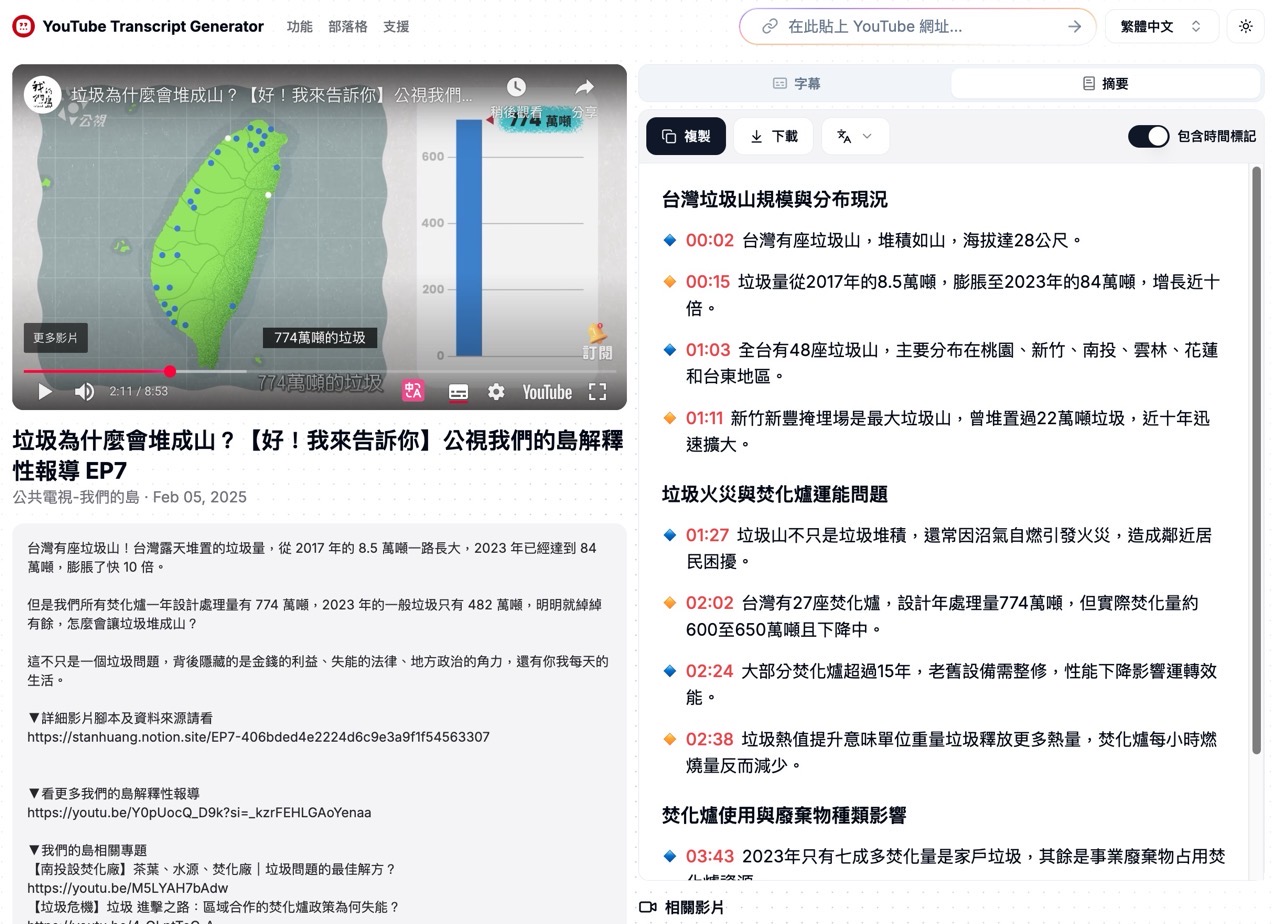Click the 更多影片 overlay button
The width and height of the screenshot is (1280, 924).
55,338
